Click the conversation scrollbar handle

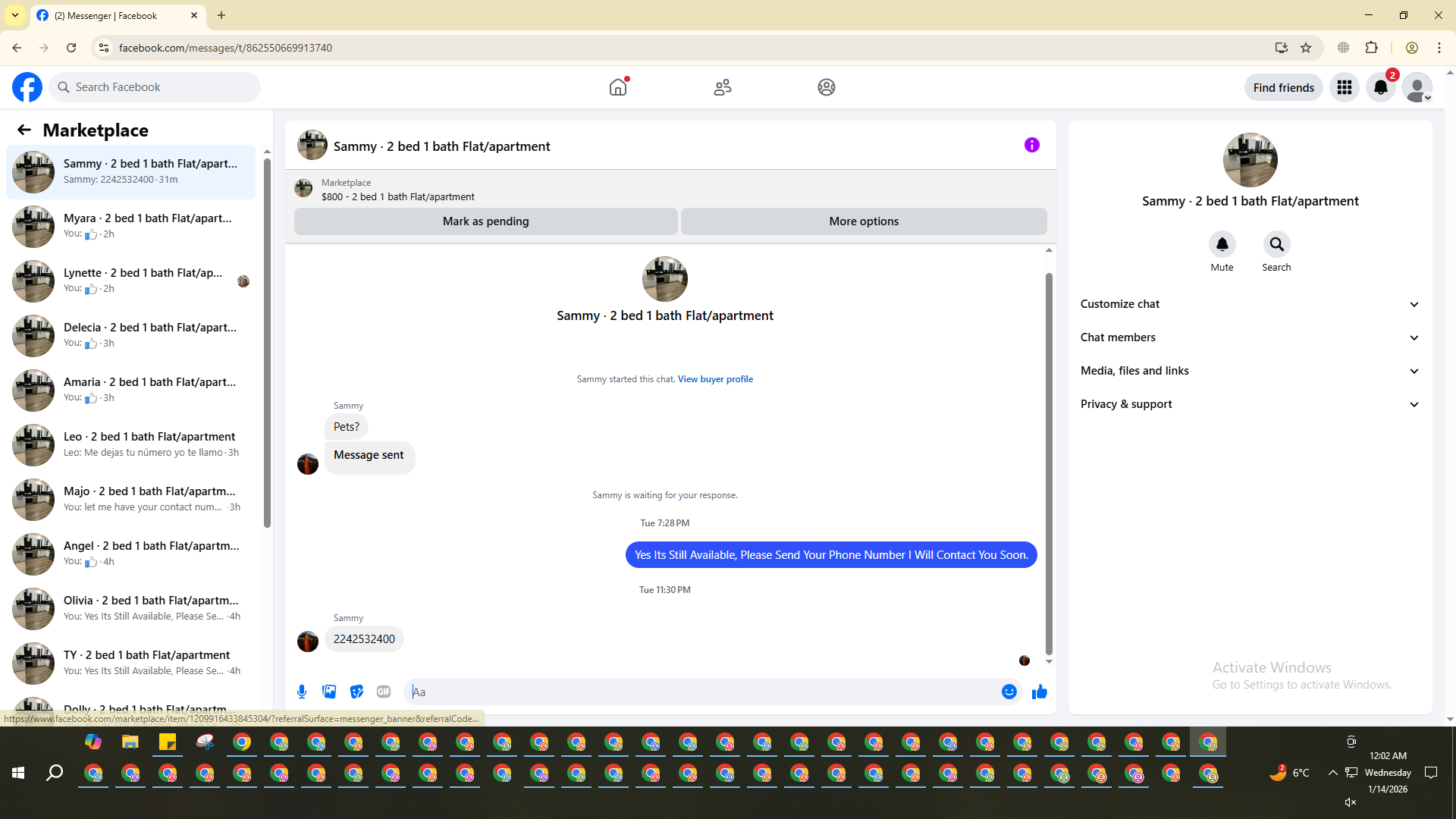pos(1049,463)
